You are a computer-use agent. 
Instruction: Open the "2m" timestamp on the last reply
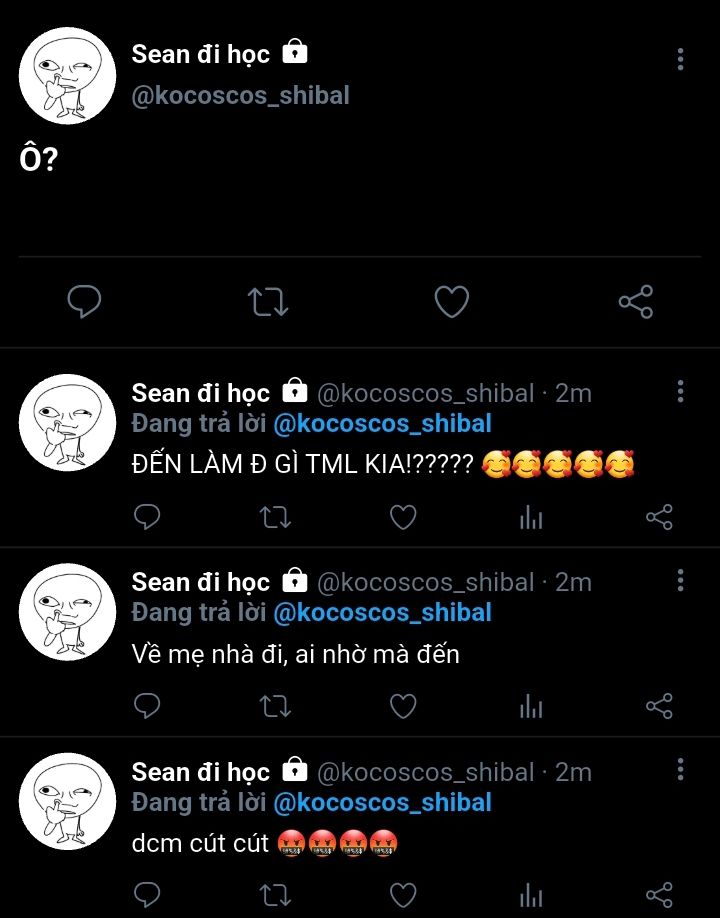pyautogui.click(x=574, y=772)
